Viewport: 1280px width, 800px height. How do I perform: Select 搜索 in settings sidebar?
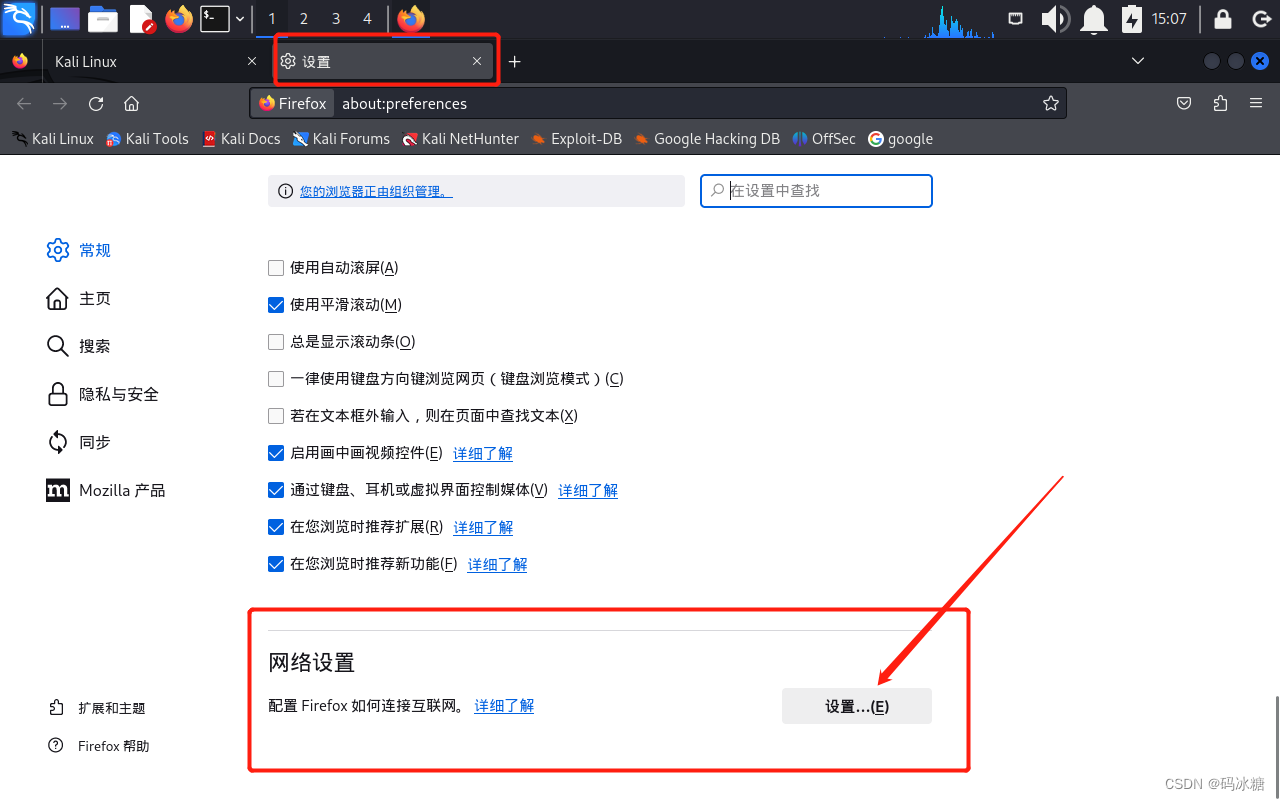click(79, 346)
